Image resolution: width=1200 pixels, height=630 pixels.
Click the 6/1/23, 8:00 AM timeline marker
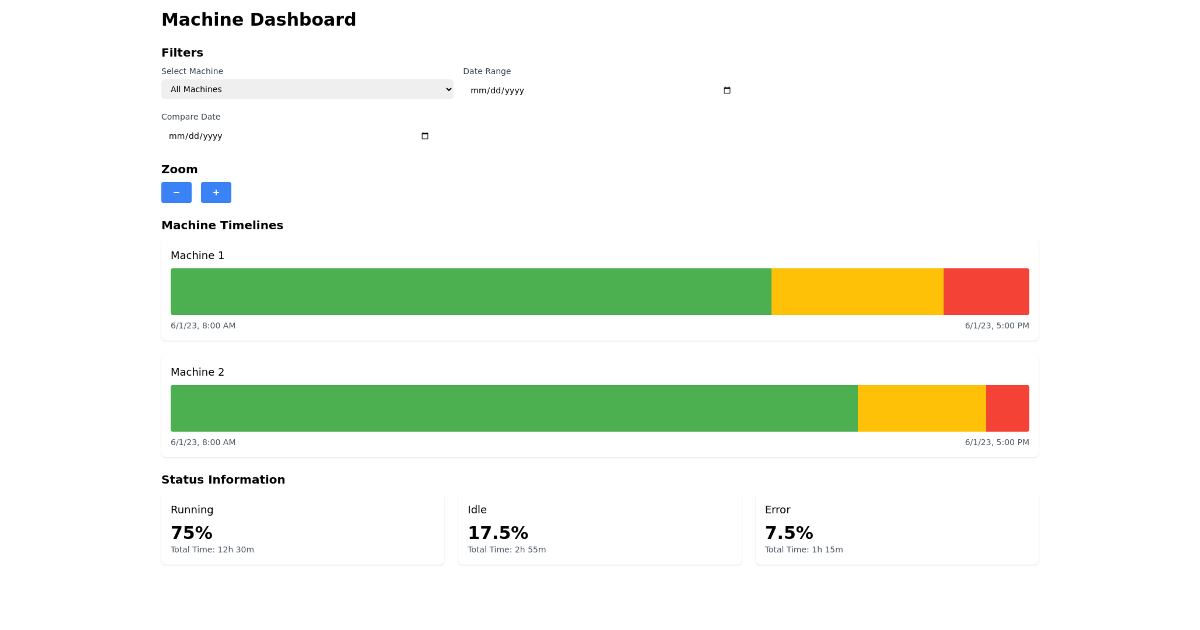(202, 325)
